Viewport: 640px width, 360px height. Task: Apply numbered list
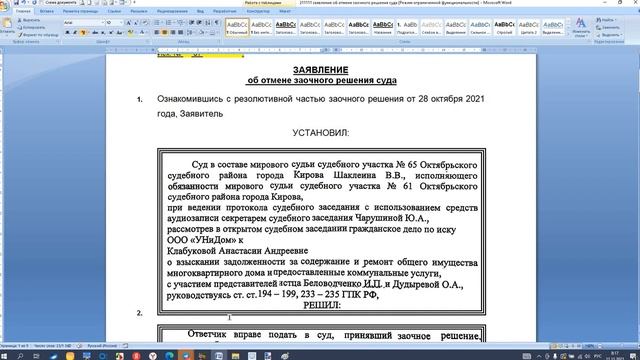click(x=169, y=22)
